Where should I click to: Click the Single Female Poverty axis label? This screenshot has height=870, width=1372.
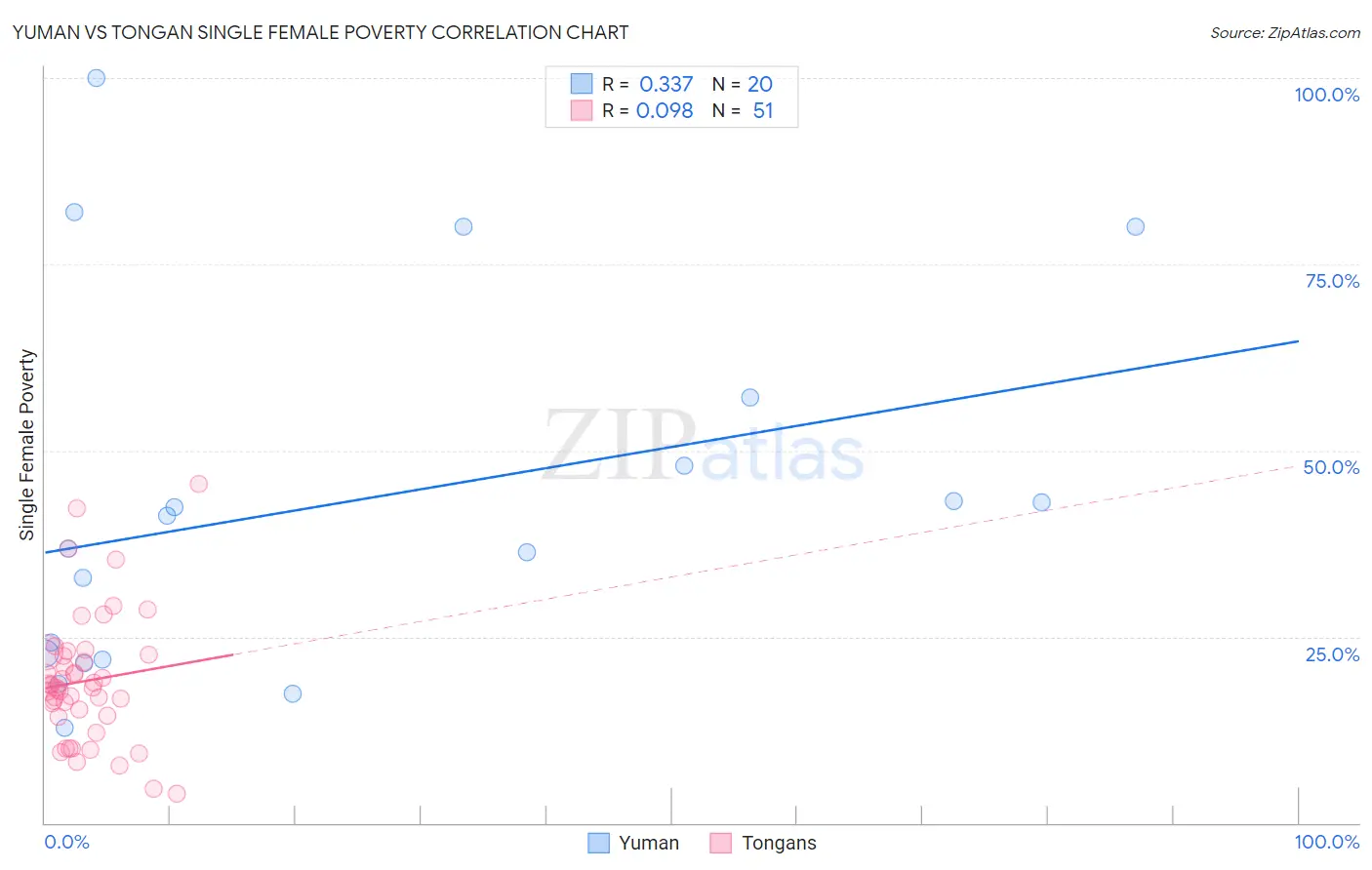(27, 445)
